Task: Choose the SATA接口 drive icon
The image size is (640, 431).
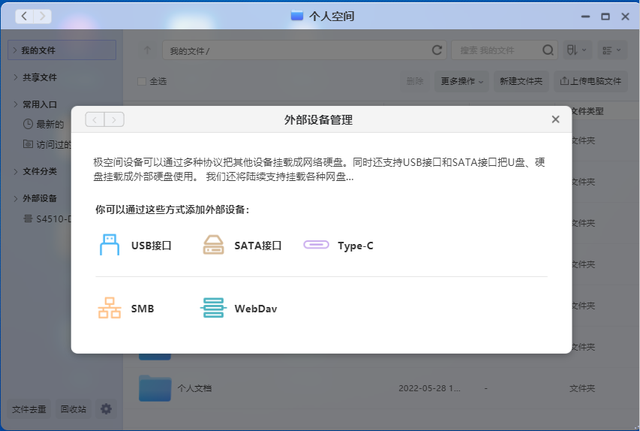Action: tap(213, 245)
